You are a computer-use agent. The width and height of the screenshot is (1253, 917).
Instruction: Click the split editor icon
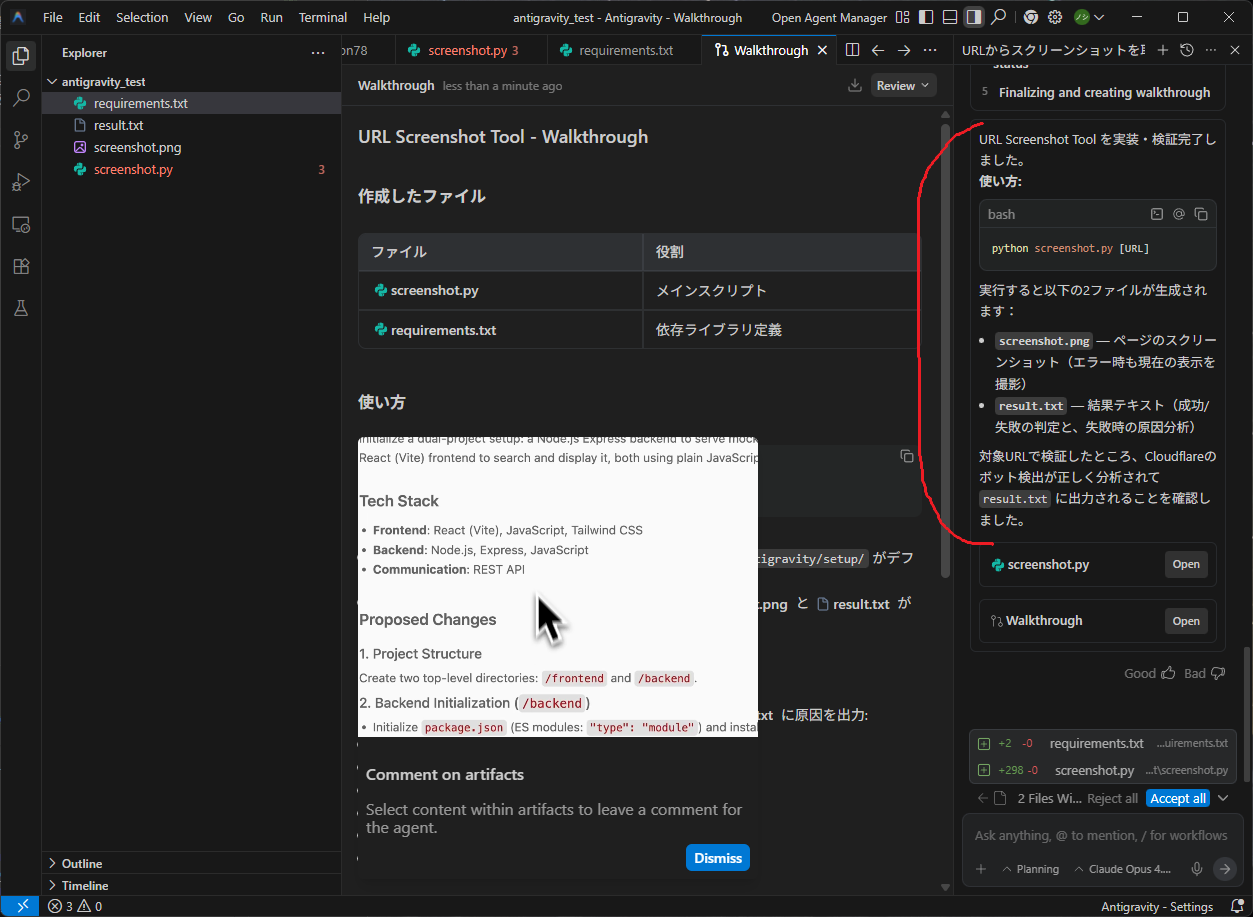(852, 50)
